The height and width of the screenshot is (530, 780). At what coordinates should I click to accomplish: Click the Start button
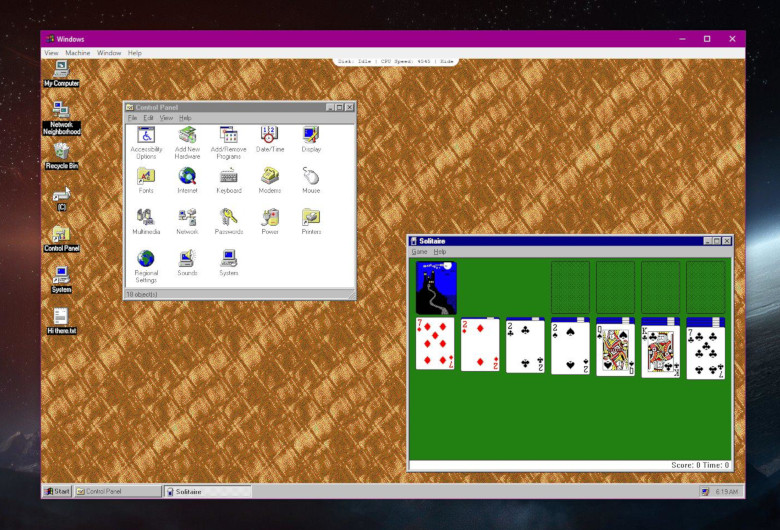click(x=58, y=491)
